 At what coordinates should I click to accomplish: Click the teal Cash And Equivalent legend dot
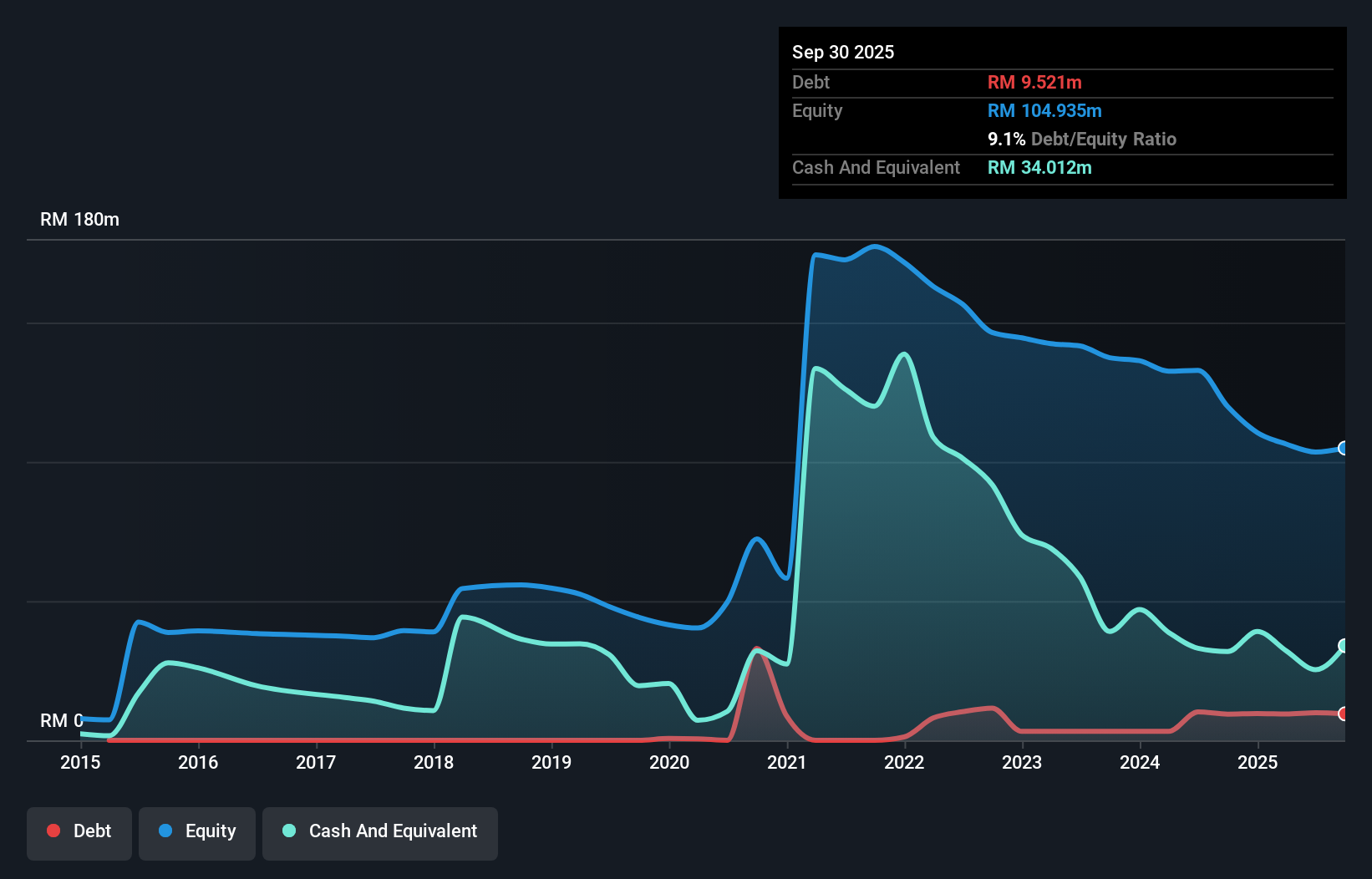(288, 831)
